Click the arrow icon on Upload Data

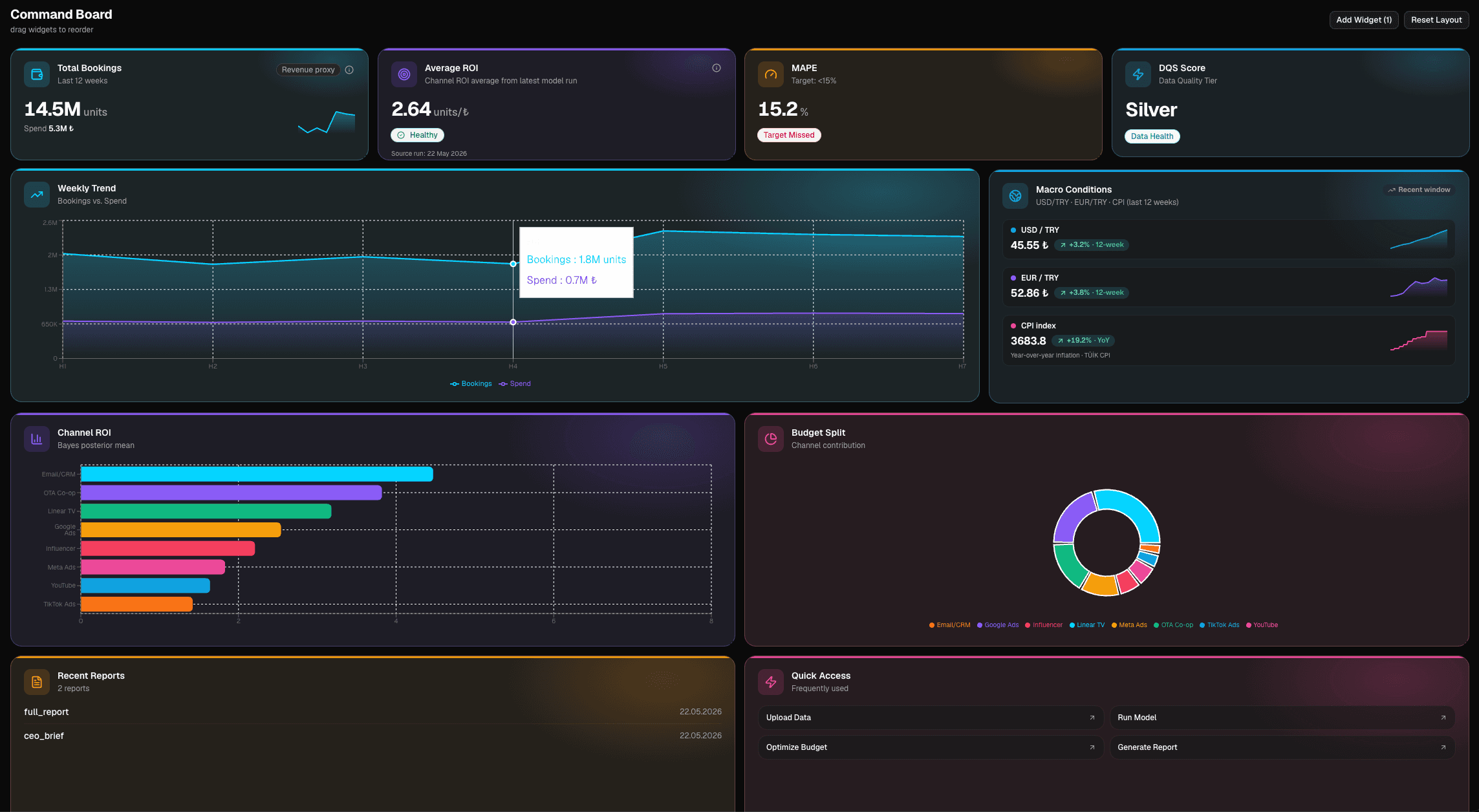point(1092,718)
